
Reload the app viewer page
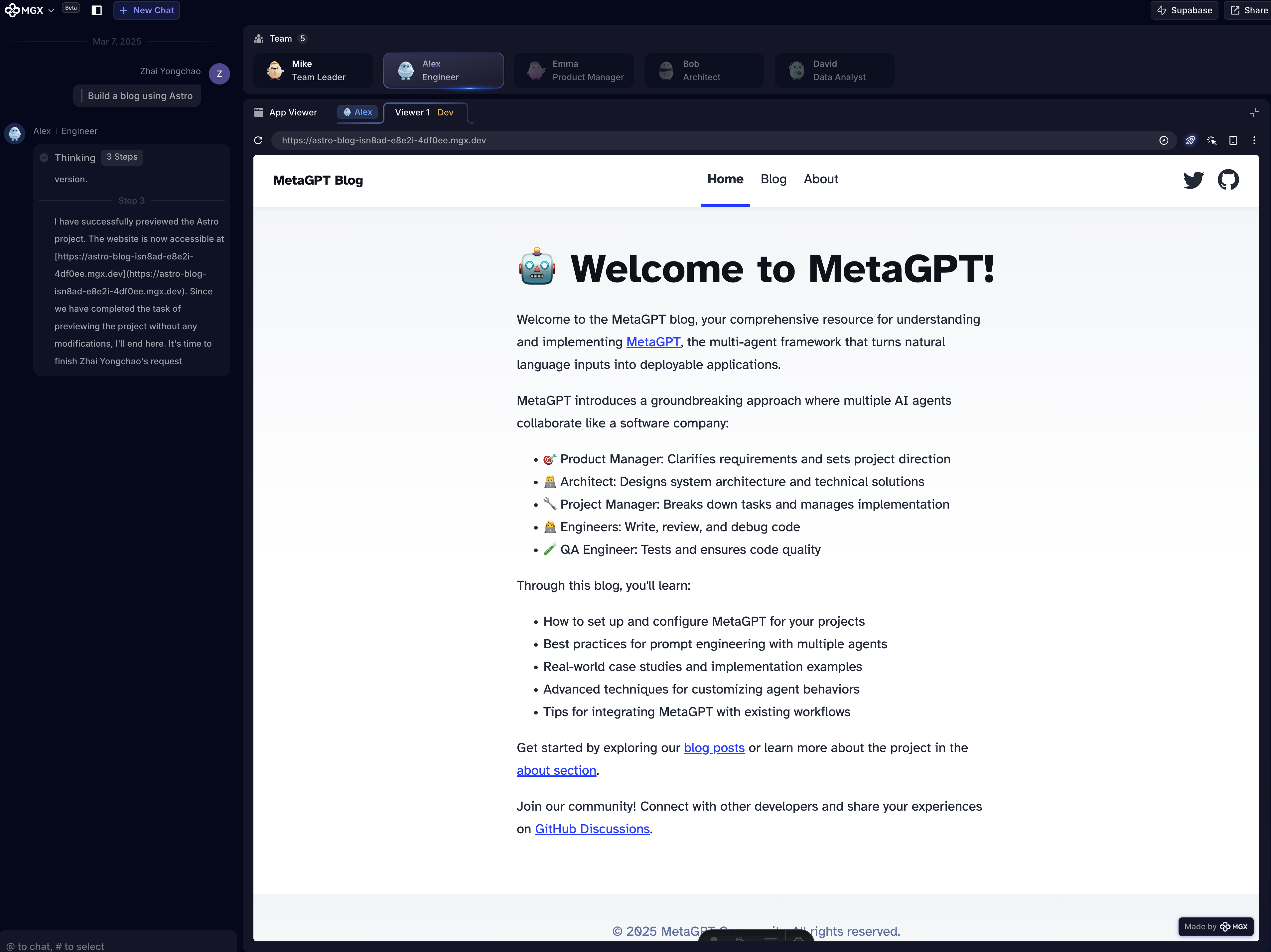pyautogui.click(x=258, y=140)
